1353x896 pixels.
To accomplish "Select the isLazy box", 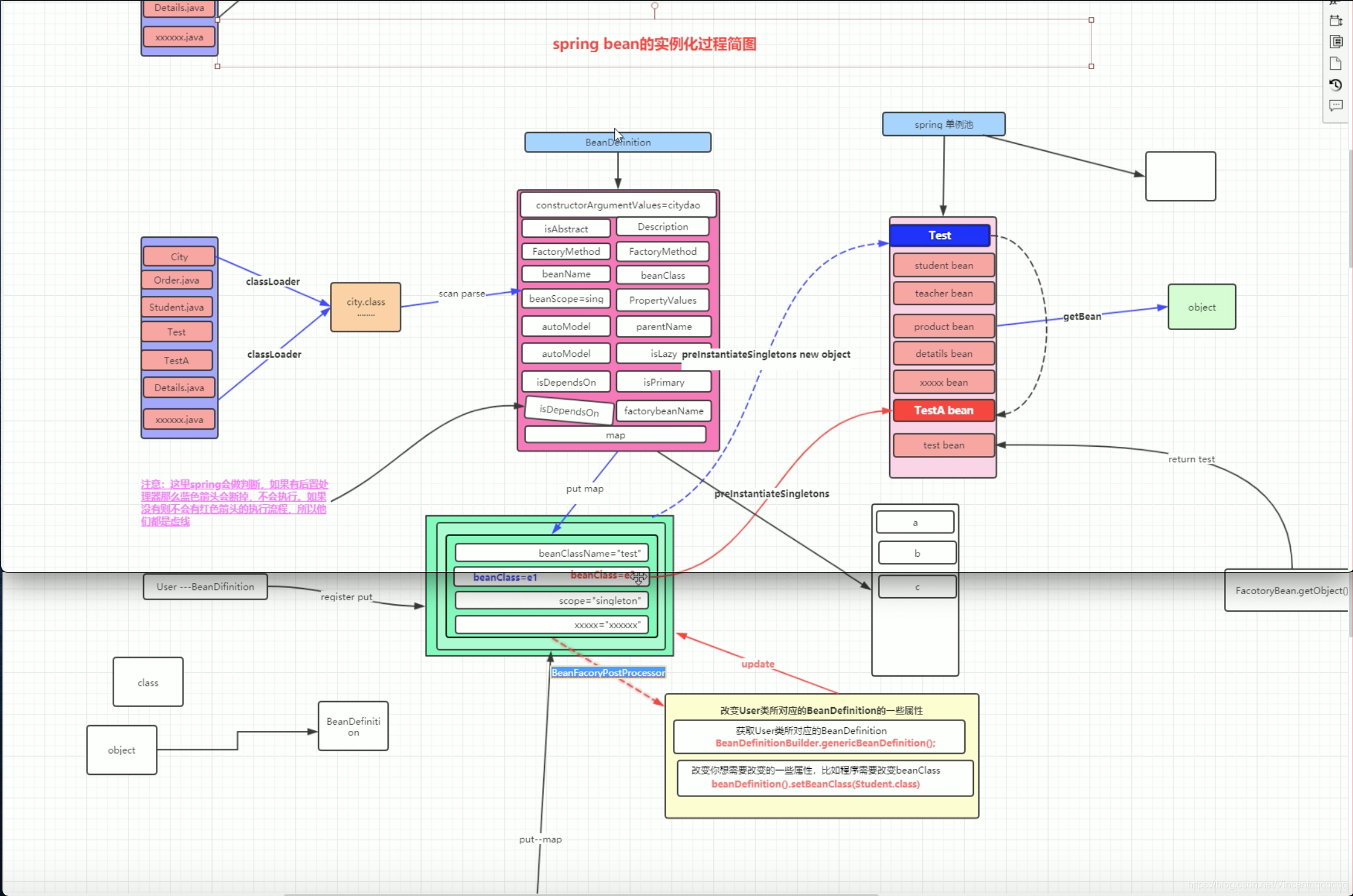I will 664,353.
